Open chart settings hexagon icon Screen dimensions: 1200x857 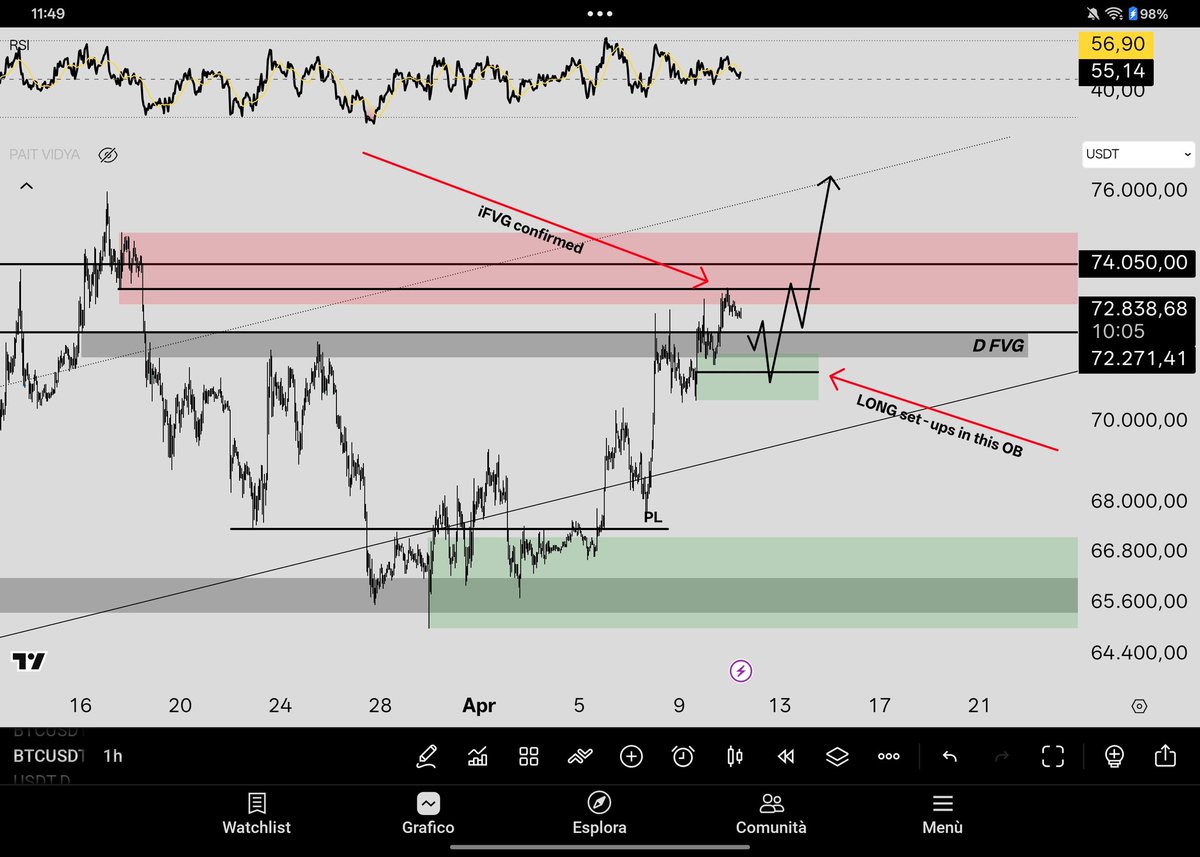(1139, 706)
